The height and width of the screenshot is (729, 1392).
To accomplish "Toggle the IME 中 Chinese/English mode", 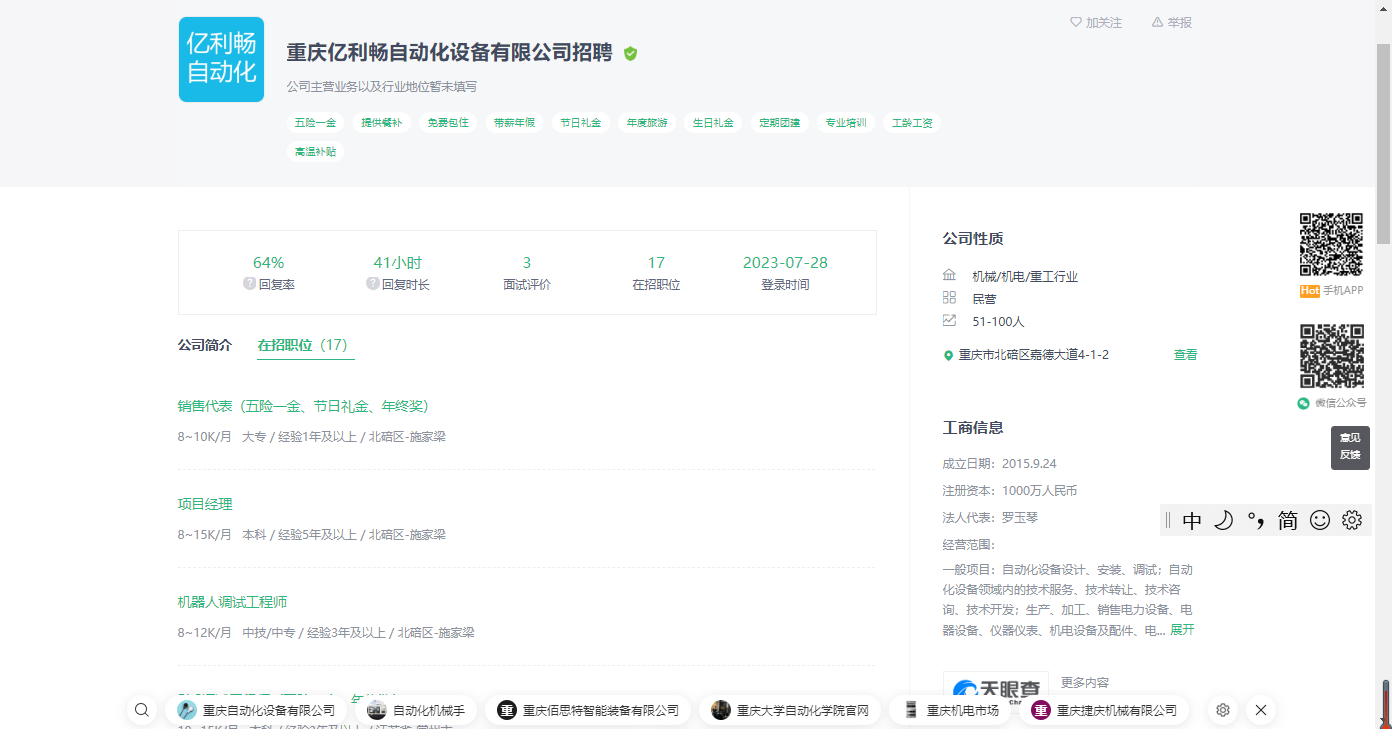I will click(1192, 520).
